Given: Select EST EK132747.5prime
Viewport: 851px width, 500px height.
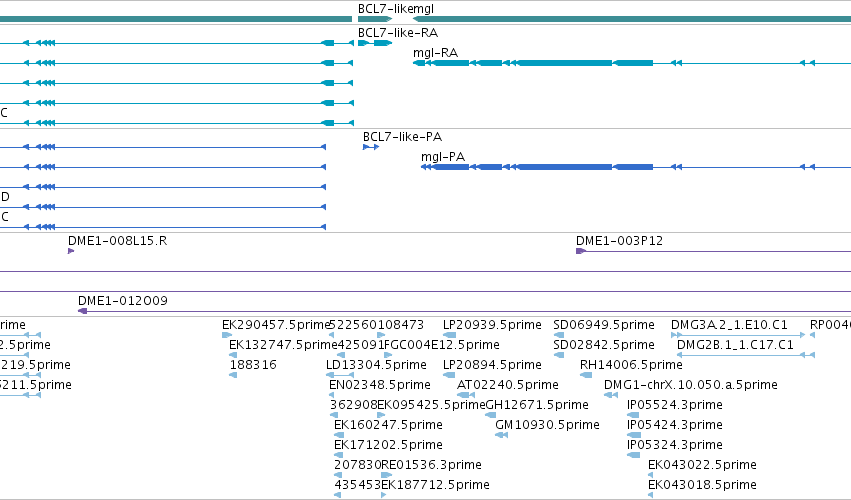Looking at the screenshot, I should tap(283, 345).
